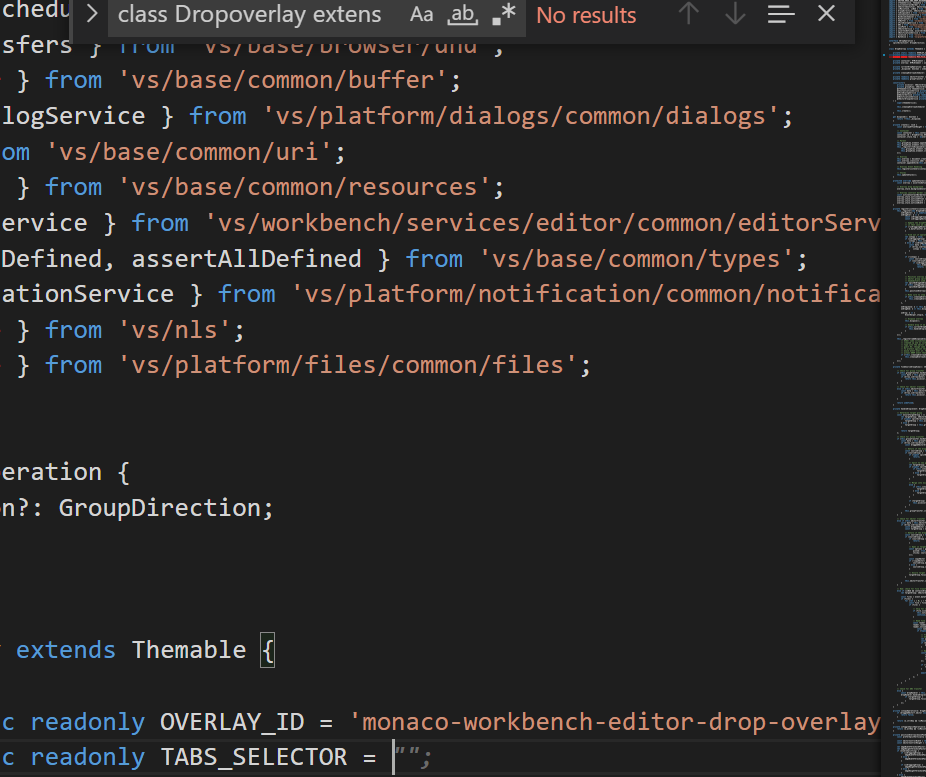
Task: Go to previous match arrow
Action: click(689, 14)
